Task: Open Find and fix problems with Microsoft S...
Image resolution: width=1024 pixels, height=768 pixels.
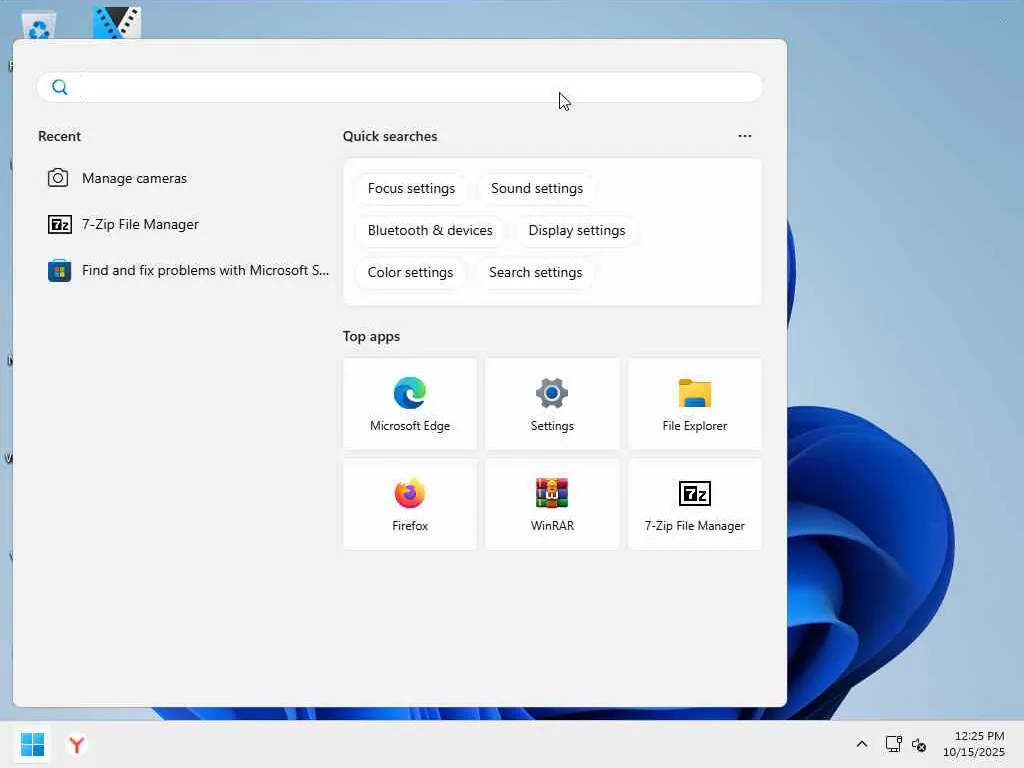Action: pos(185,270)
